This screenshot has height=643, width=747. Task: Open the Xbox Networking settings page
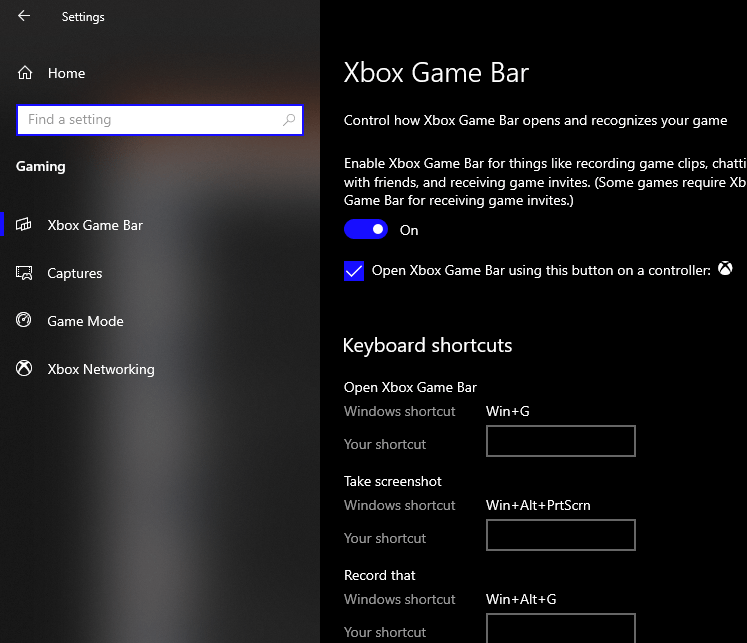[x=160, y=369]
